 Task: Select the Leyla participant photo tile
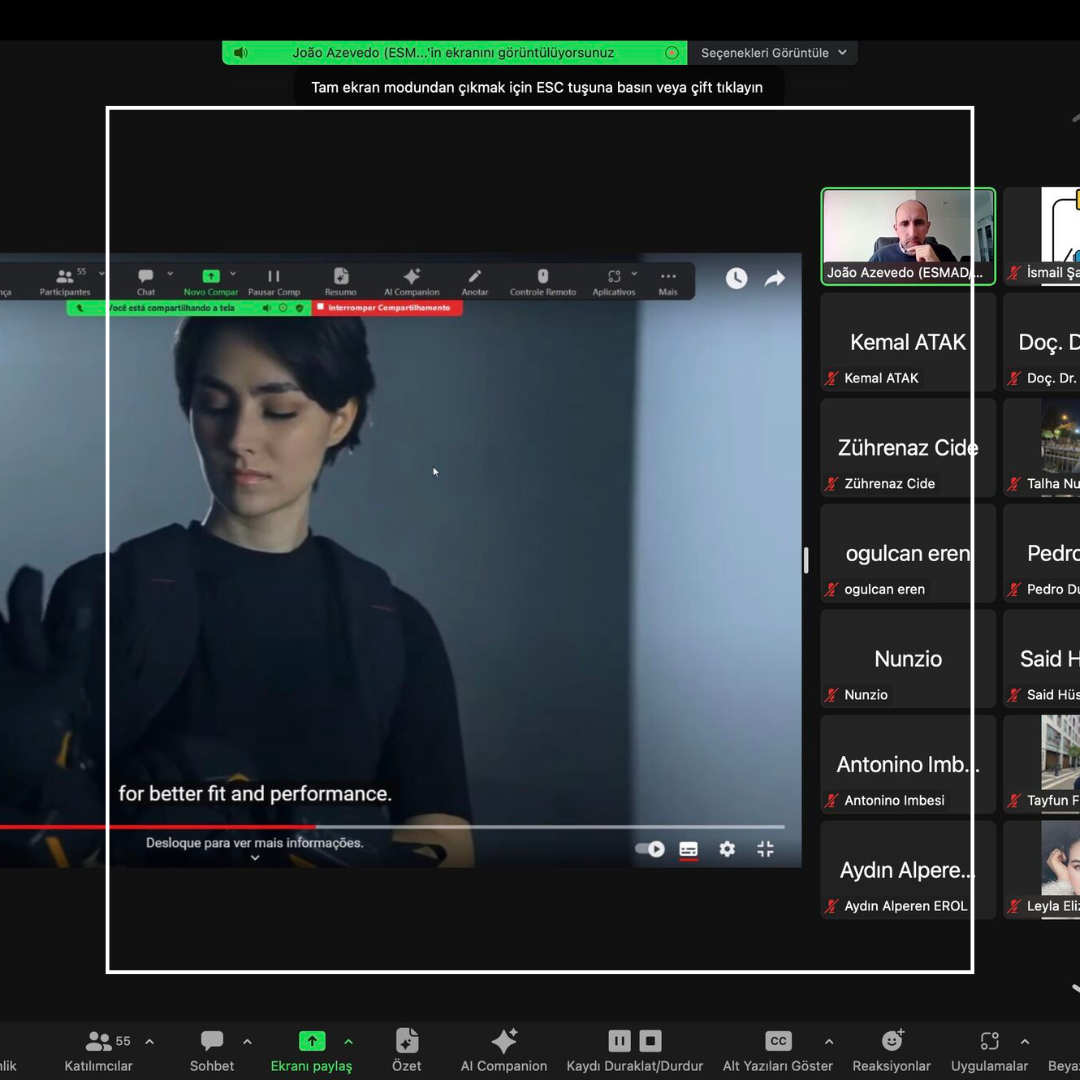click(x=1042, y=869)
